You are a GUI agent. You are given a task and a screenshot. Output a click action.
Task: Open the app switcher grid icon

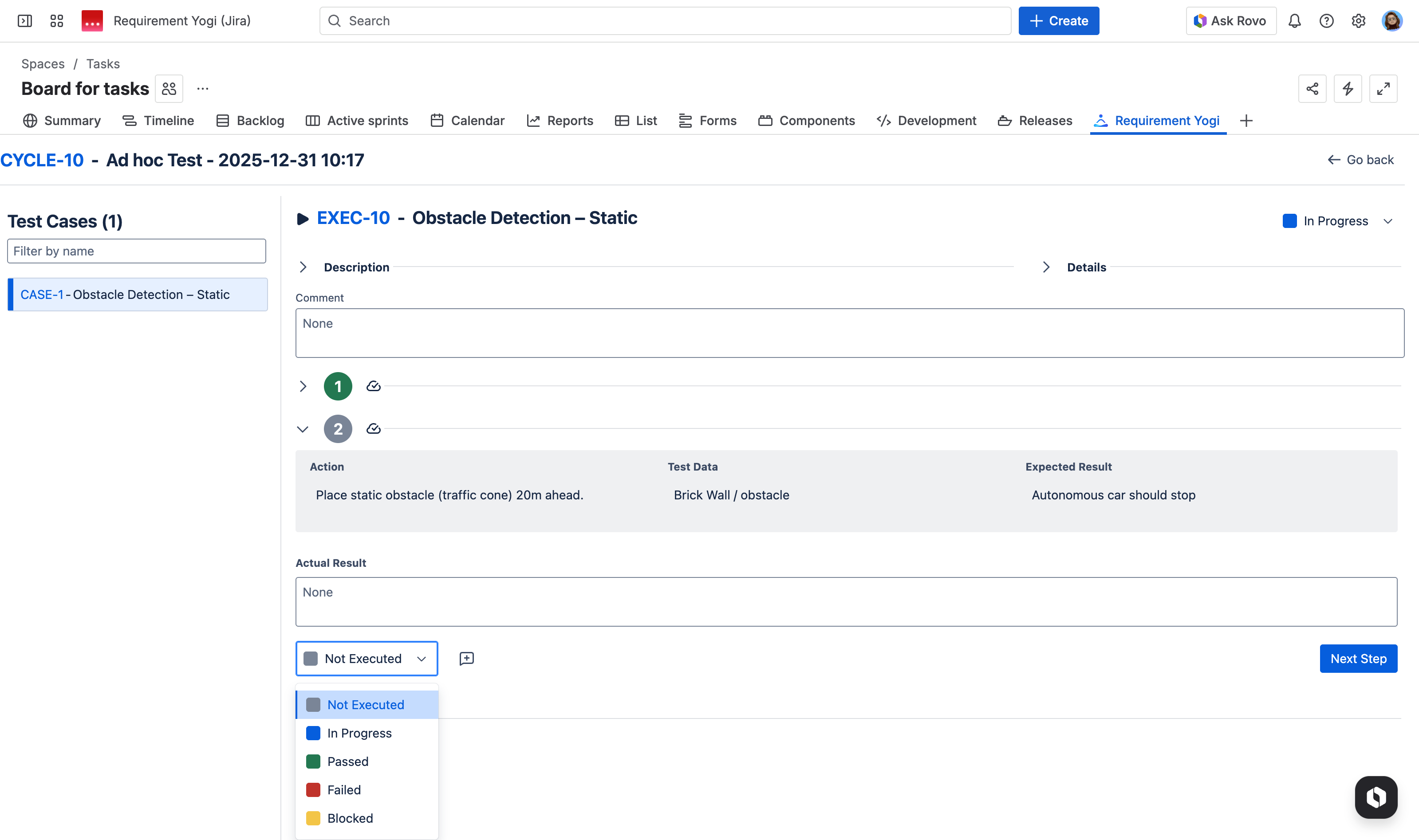pyautogui.click(x=57, y=21)
